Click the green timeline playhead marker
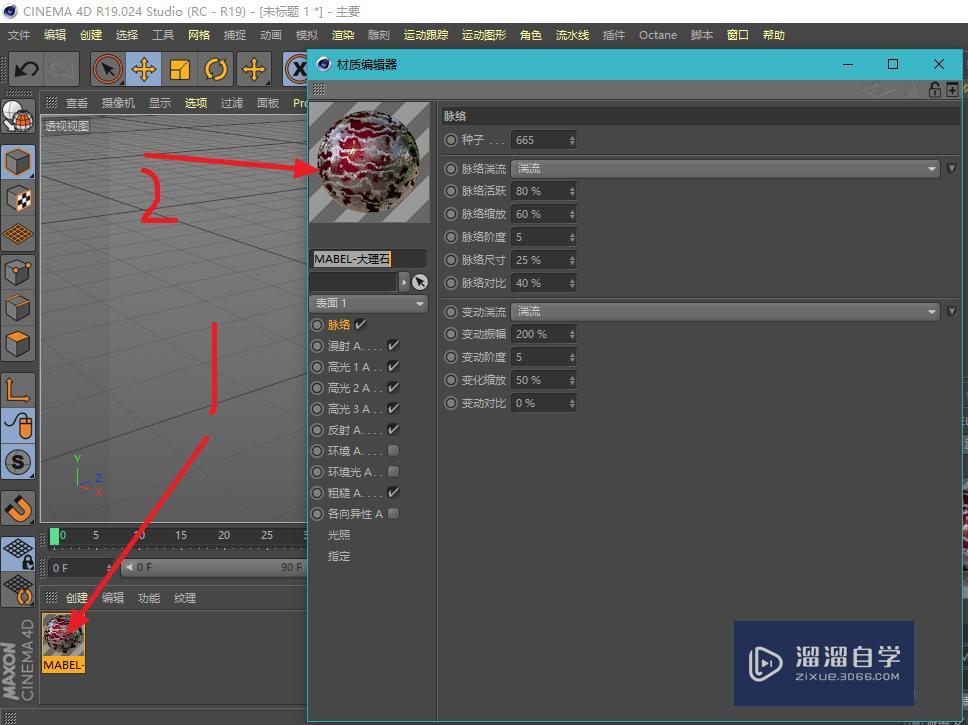The image size is (968, 725). (x=54, y=536)
